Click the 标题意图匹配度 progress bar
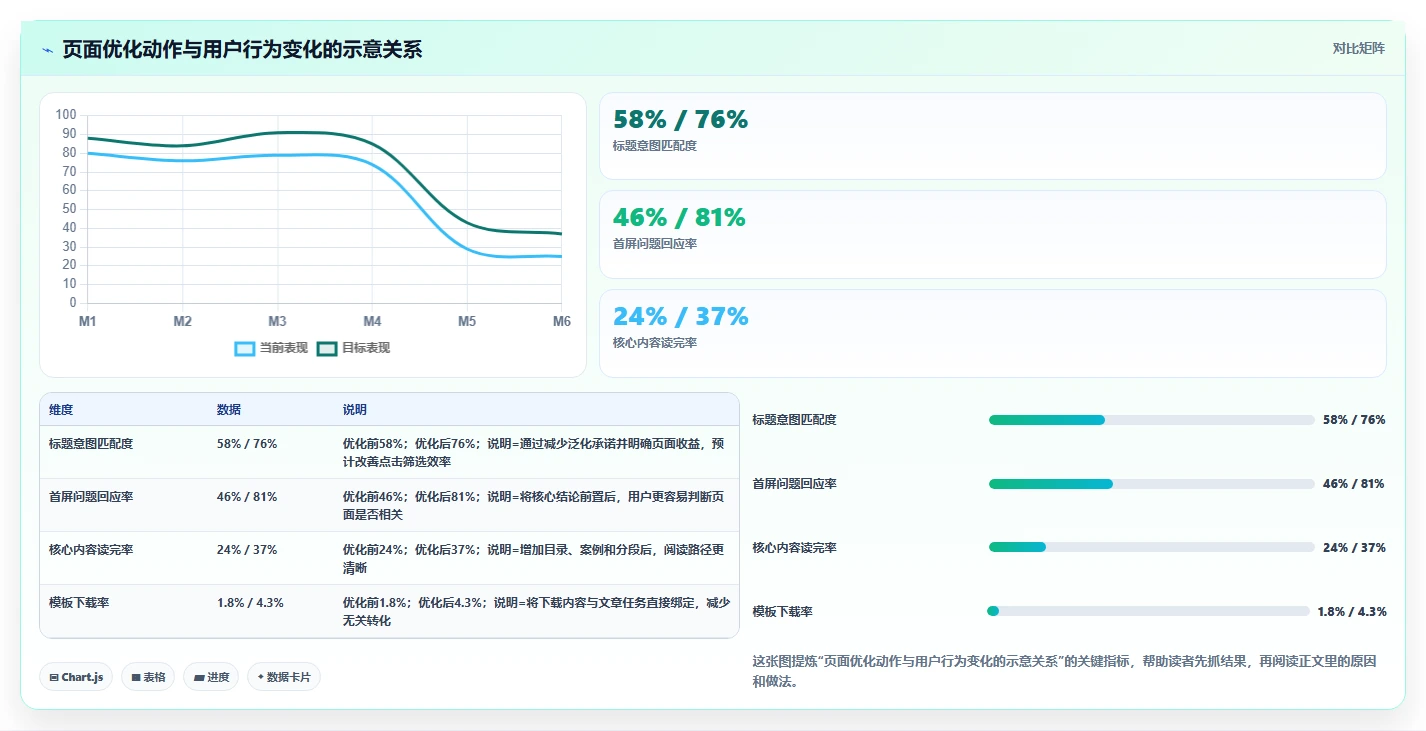 (x=1151, y=420)
